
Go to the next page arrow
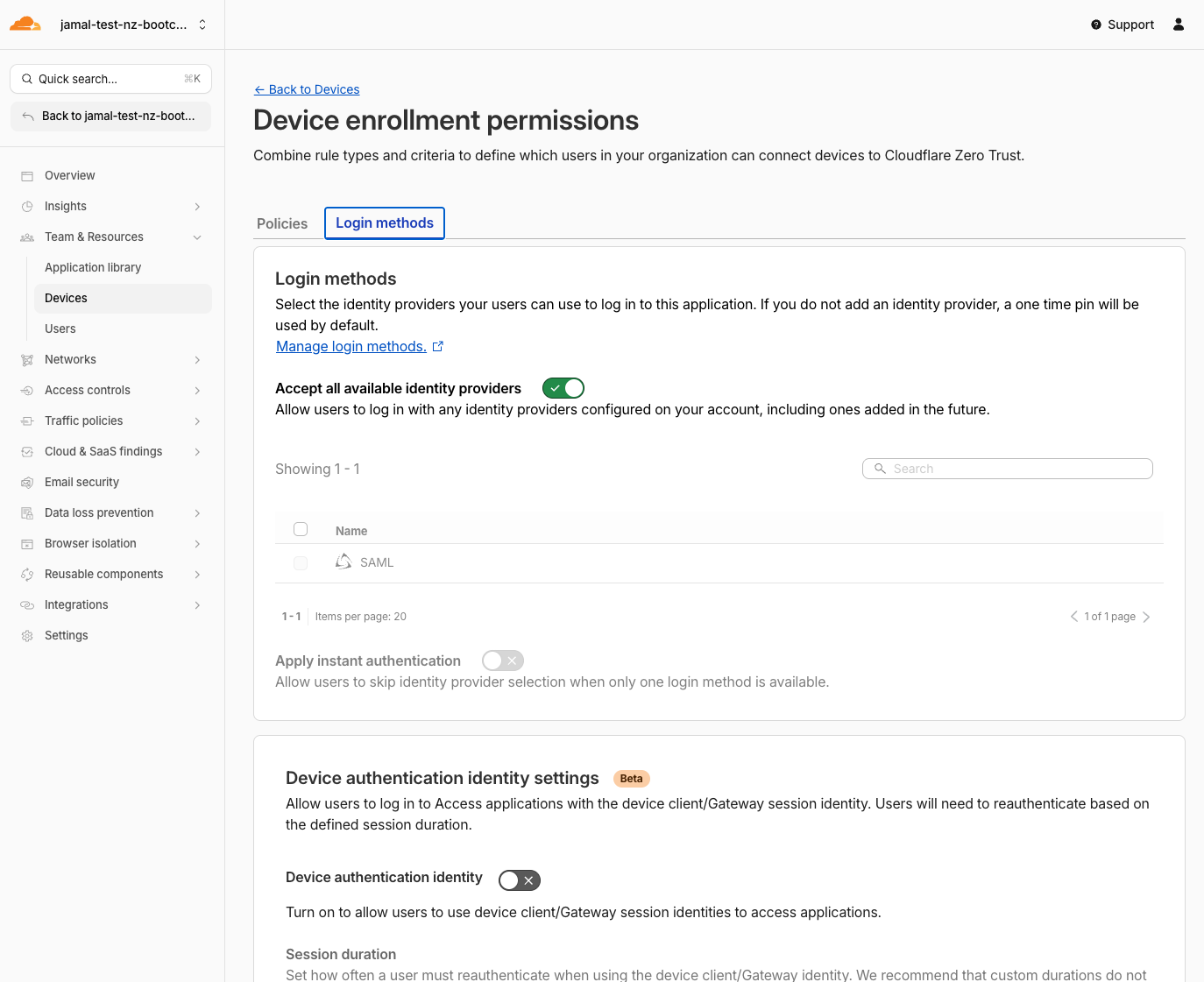[x=1146, y=617]
